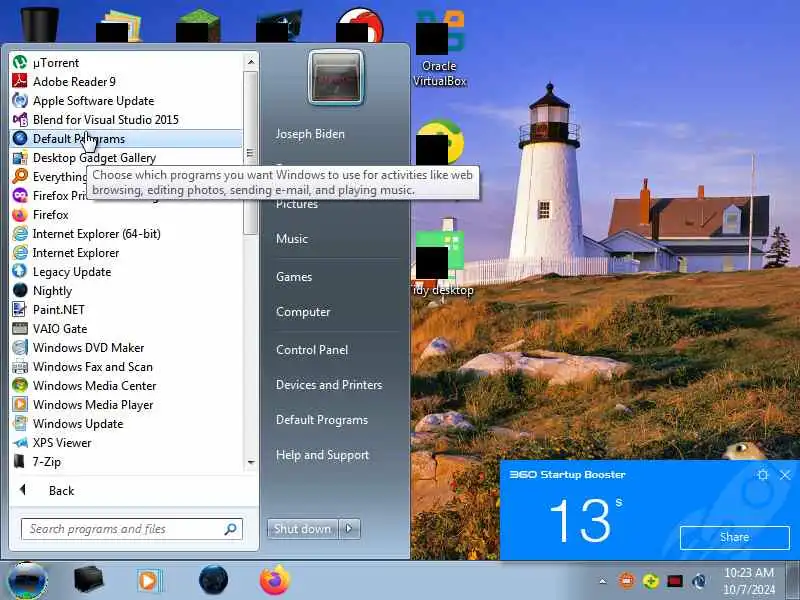
Task: Launch Firefox from the taskbar
Action: point(274,580)
